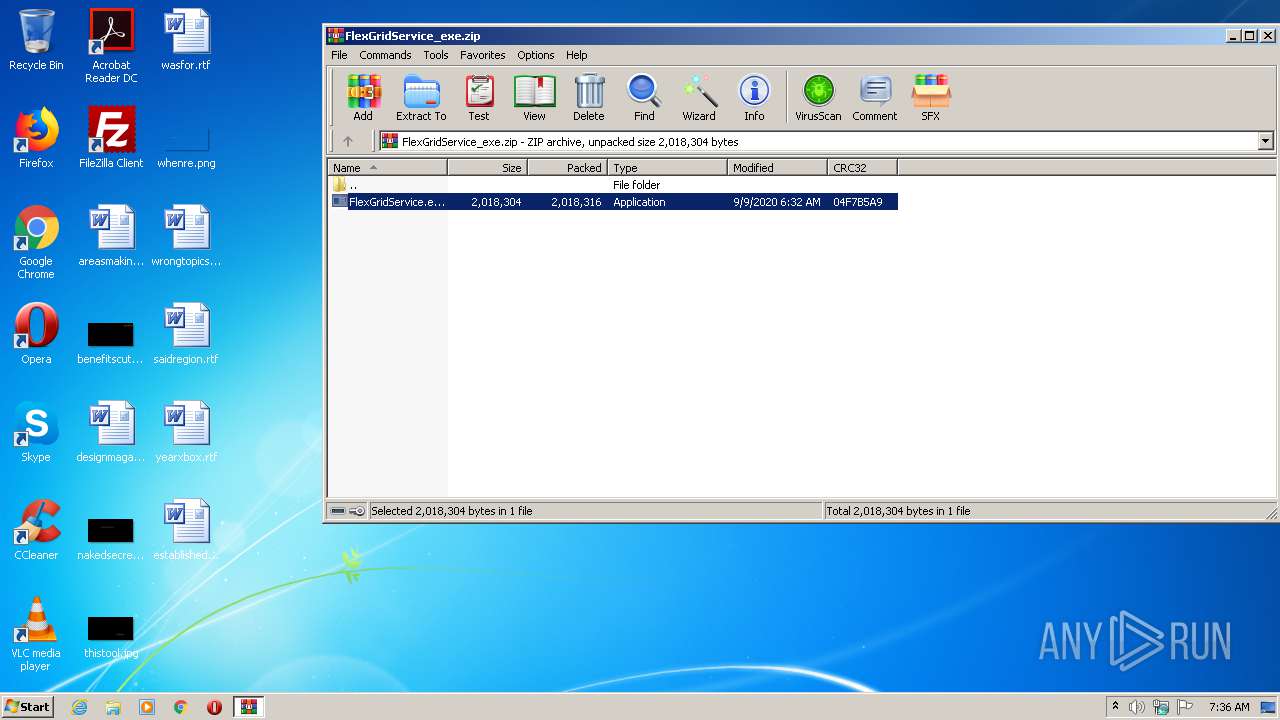Select whenre.png desktop file
The image size is (1280, 720).
(x=186, y=145)
